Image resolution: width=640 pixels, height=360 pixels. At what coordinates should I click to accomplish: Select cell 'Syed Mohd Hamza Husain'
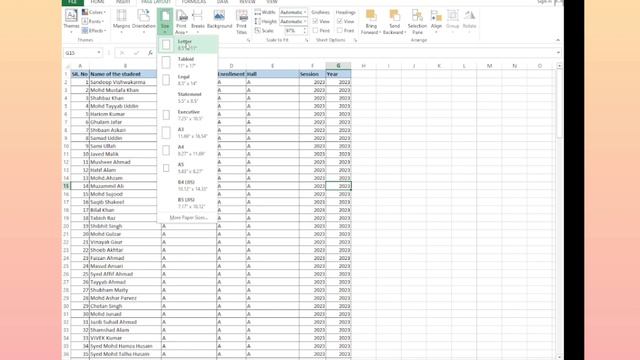click(x=125, y=346)
